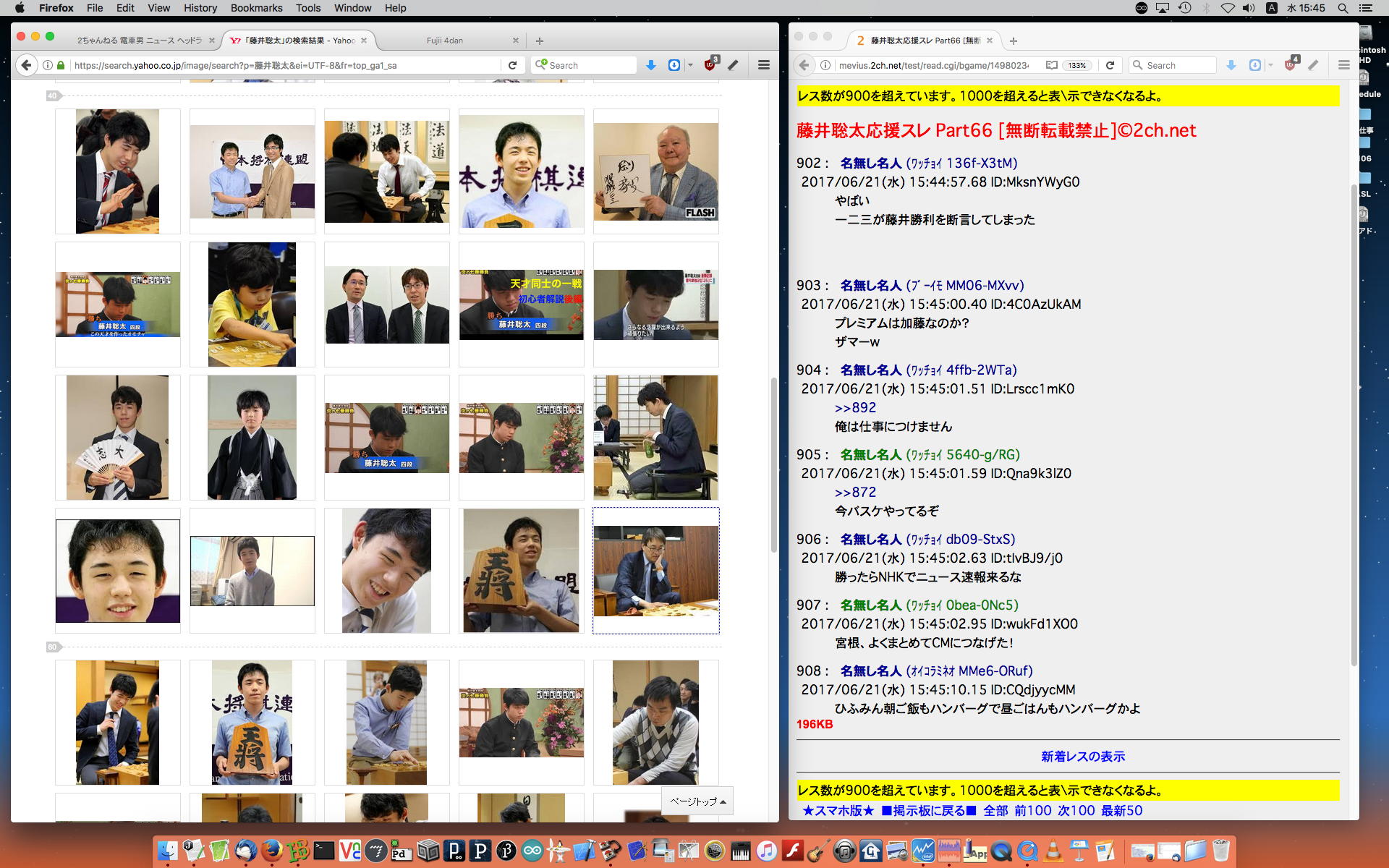Switch to the Fujii 4dan tab
The width and height of the screenshot is (1389, 868).
point(444,41)
